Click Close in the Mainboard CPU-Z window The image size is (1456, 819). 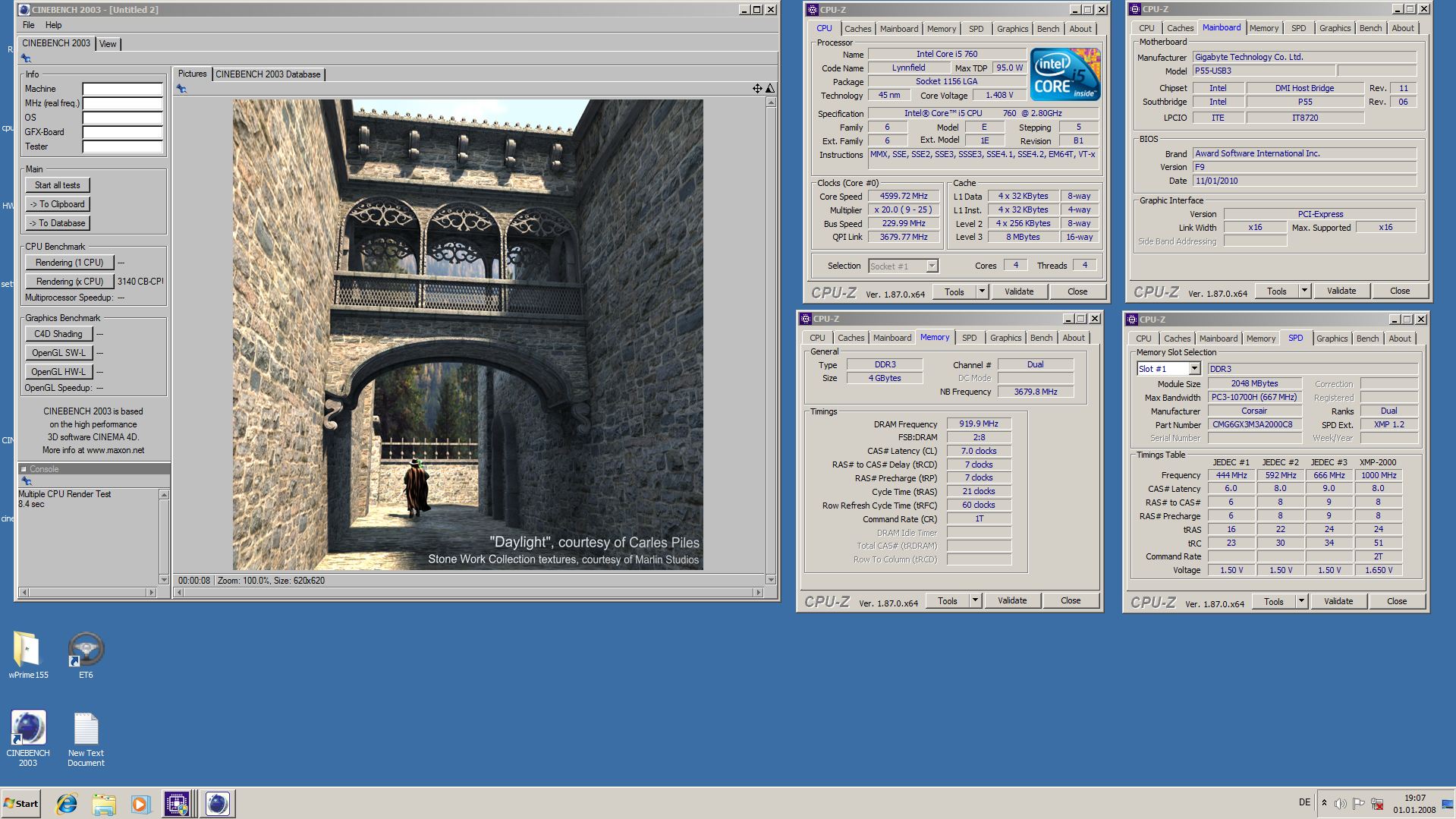point(1399,291)
